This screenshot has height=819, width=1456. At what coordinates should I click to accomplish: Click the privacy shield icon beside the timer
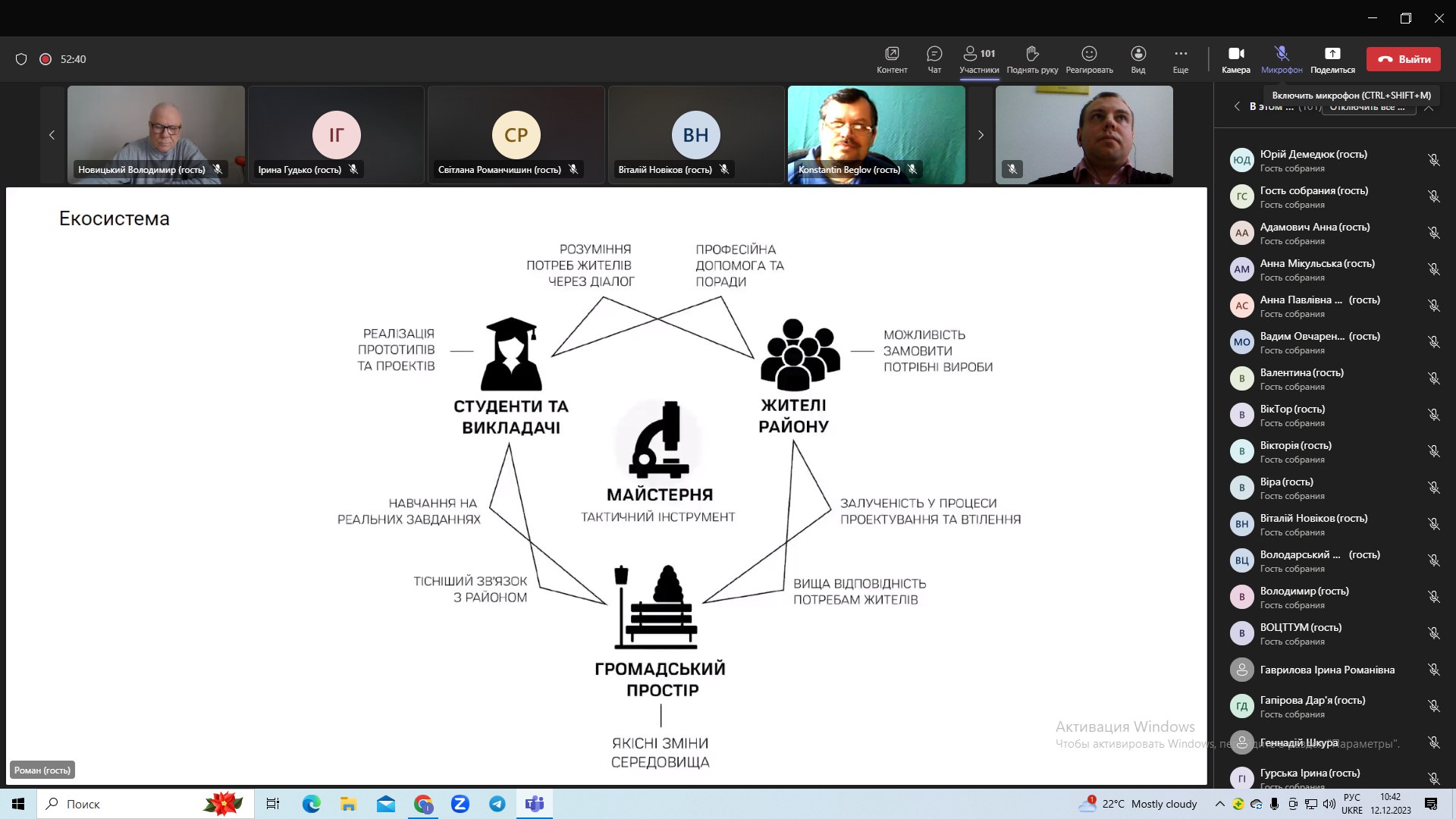(21, 59)
